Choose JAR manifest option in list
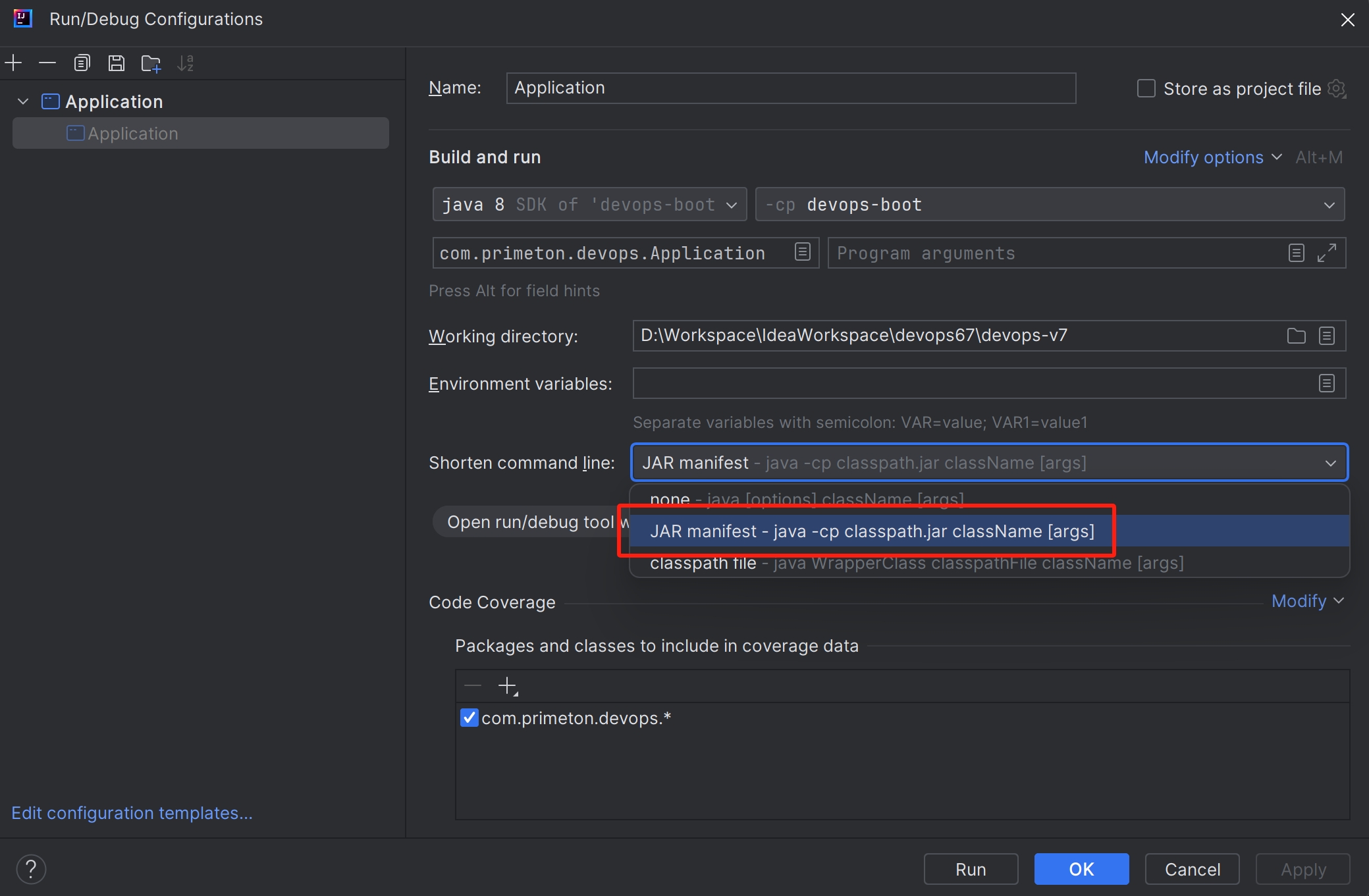The width and height of the screenshot is (1369, 896). pyautogui.click(x=871, y=531)
